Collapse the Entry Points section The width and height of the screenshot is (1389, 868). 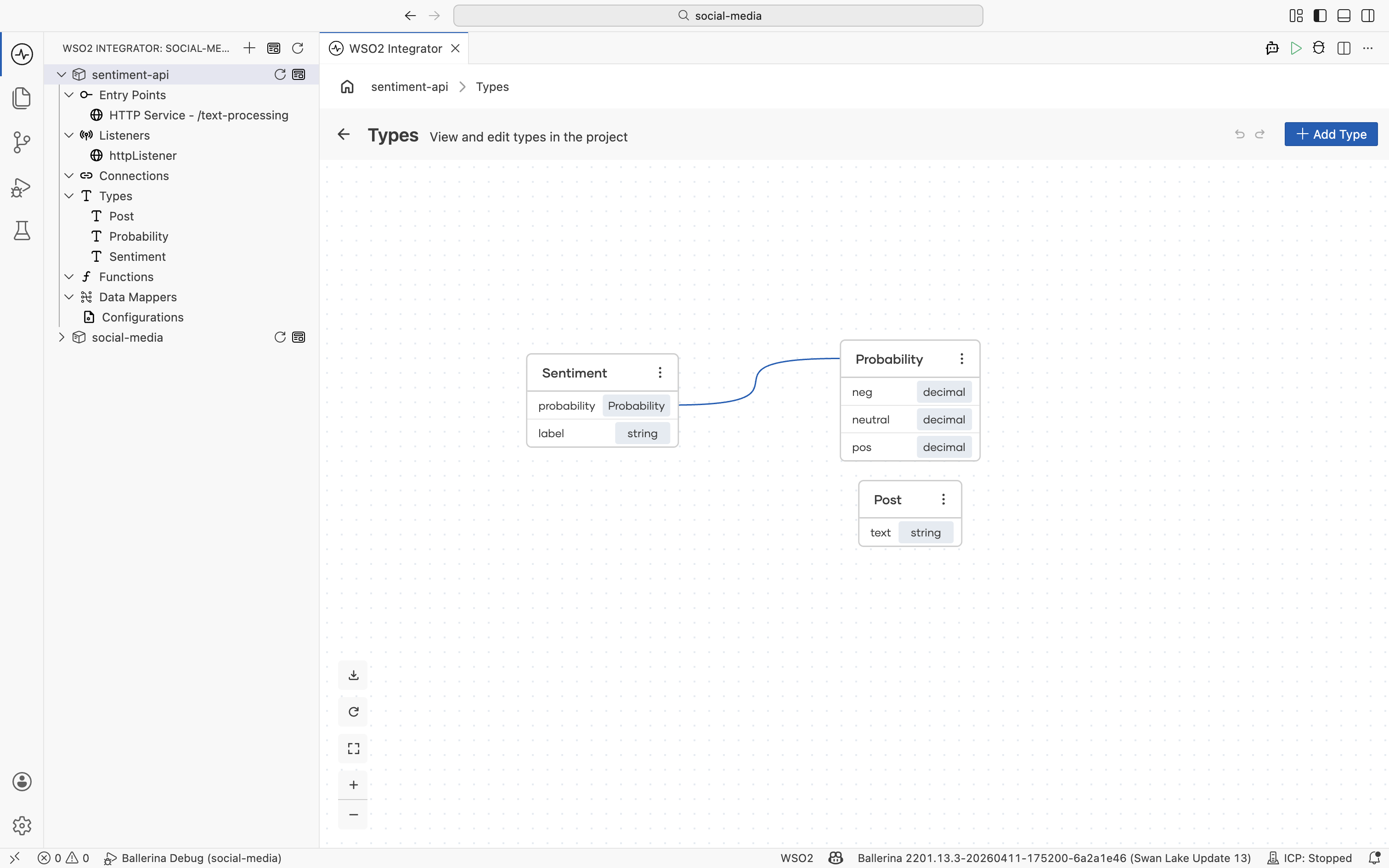(x=69, y=95)
